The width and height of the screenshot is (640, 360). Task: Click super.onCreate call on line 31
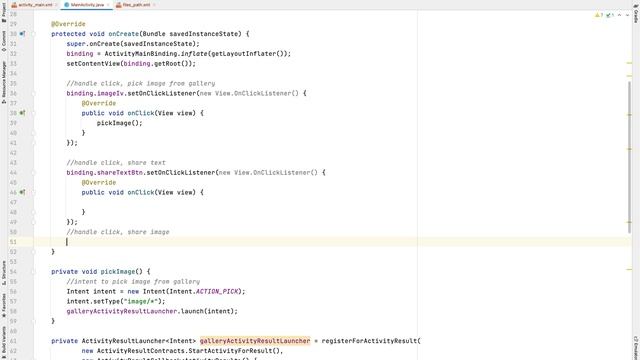point(133,44)
